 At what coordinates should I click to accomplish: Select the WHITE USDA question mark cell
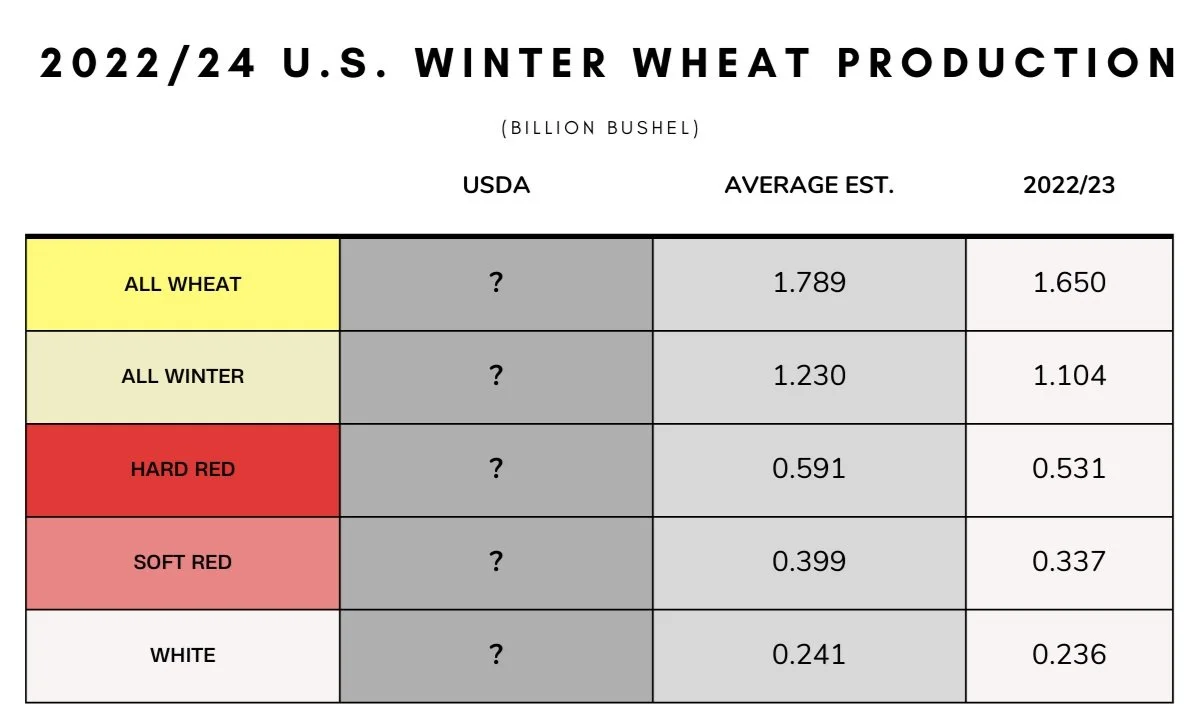[496, 655]
